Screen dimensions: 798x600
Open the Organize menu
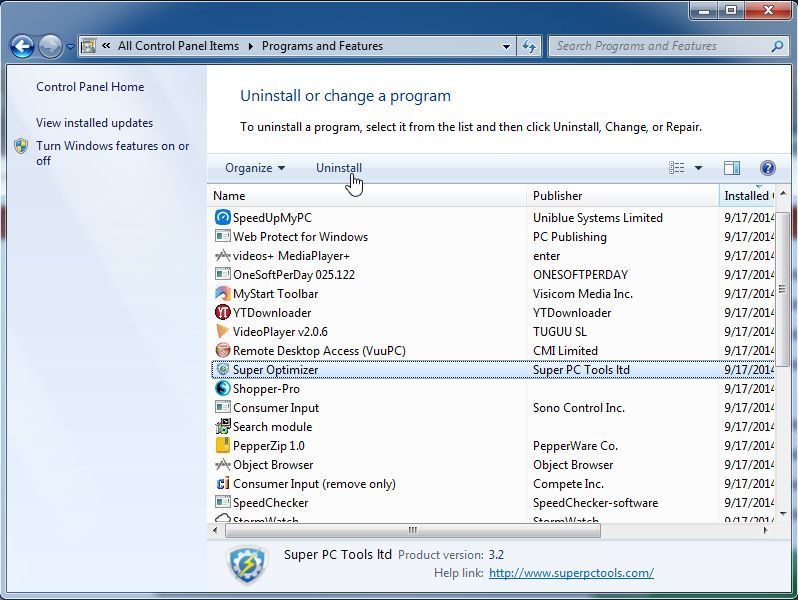point(255,168)
